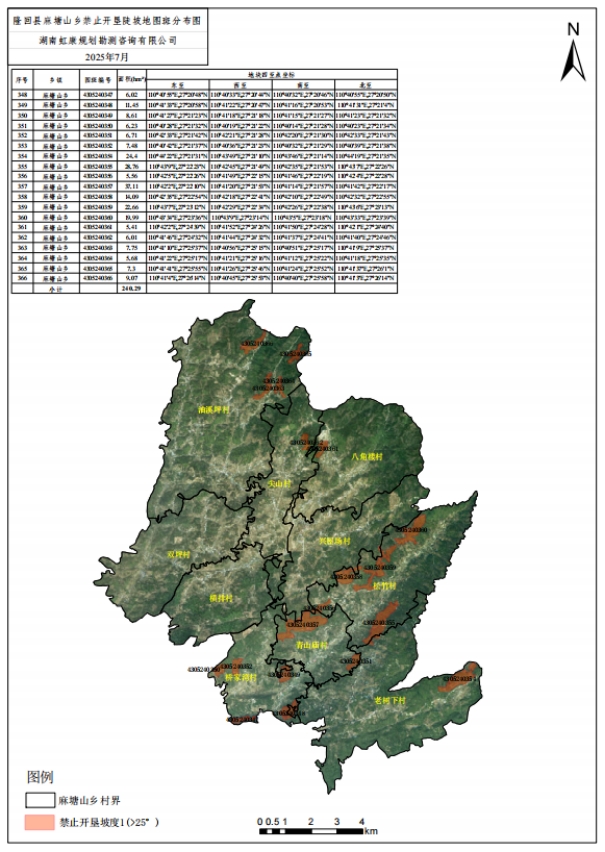The width and height of the screenshot is (605, 852).
Task: Click the map scale bar
Action: click(316, 830)
